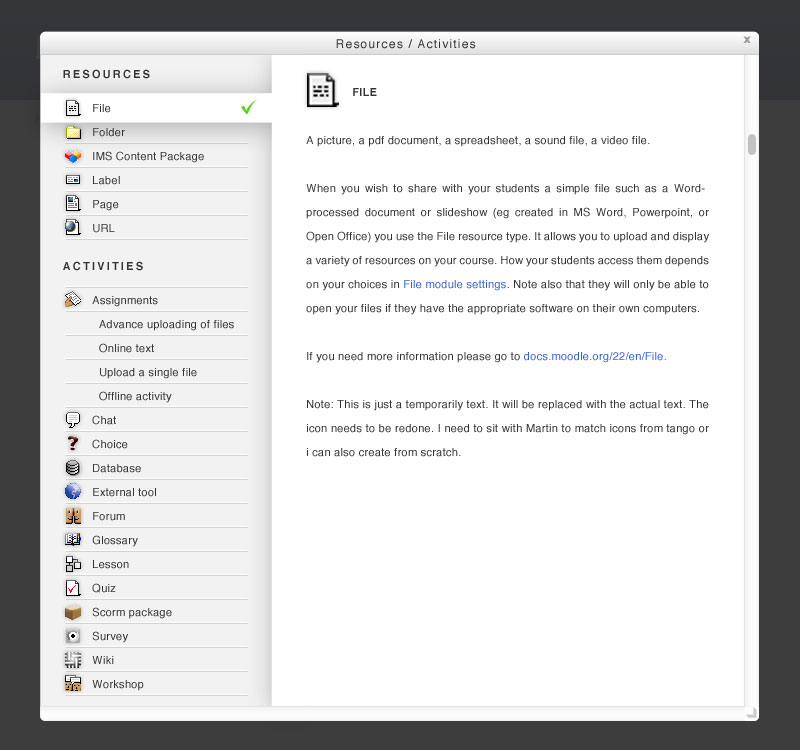
Task: Select the Choice activity
Action: (156, 444)
